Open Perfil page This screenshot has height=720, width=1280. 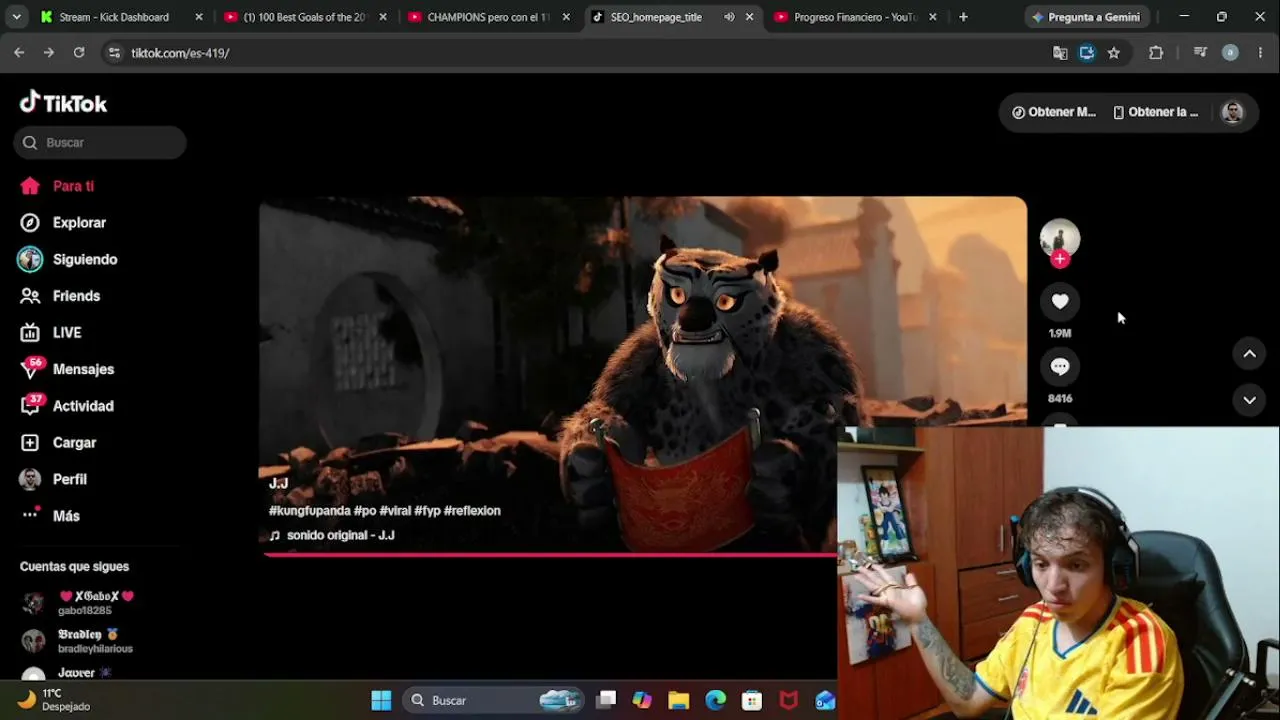click(x=53, y=479)
